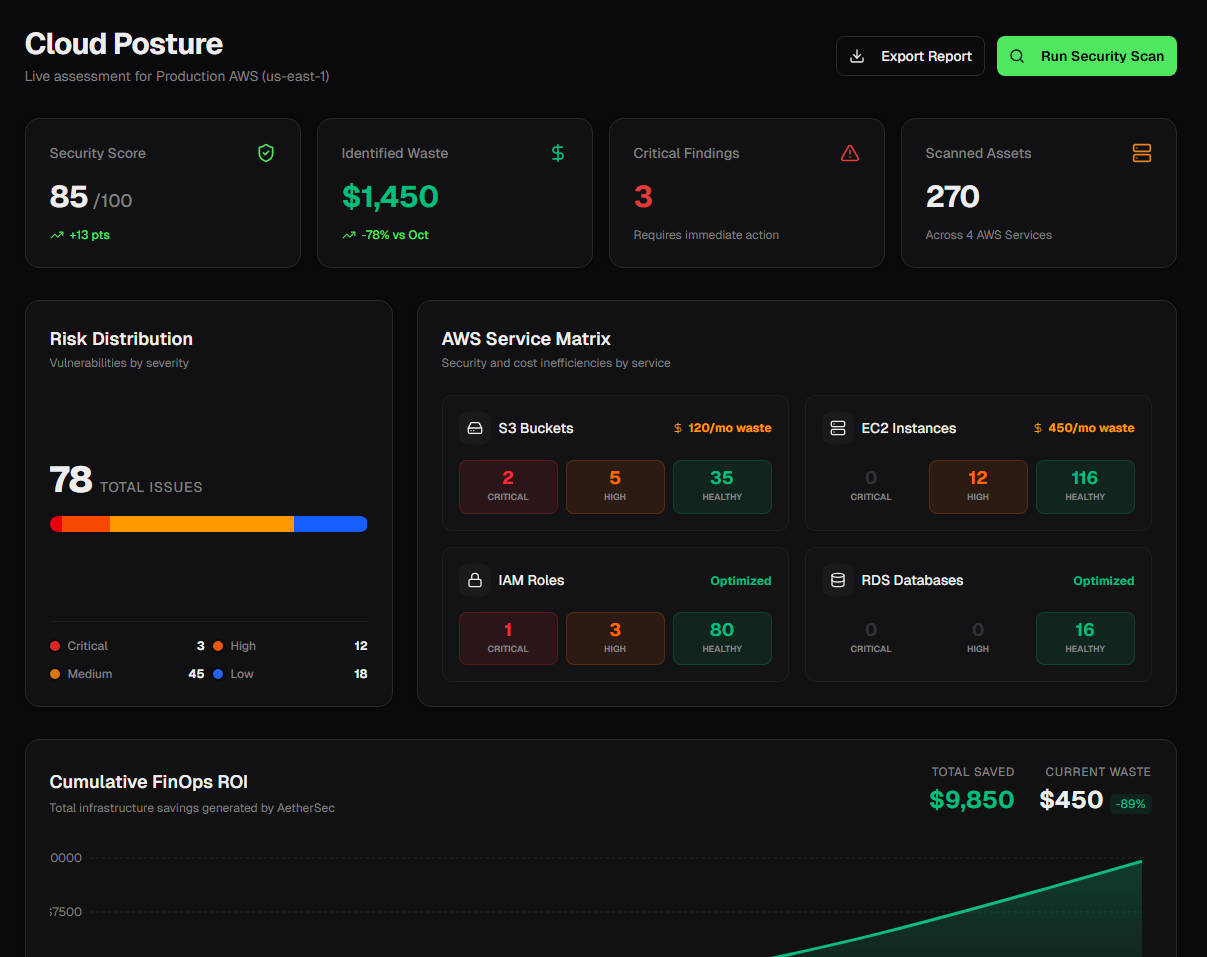Click the Critical legend entry in Risk Distribution
Screen dimensions: 1207x957
[x=79, y=646]
